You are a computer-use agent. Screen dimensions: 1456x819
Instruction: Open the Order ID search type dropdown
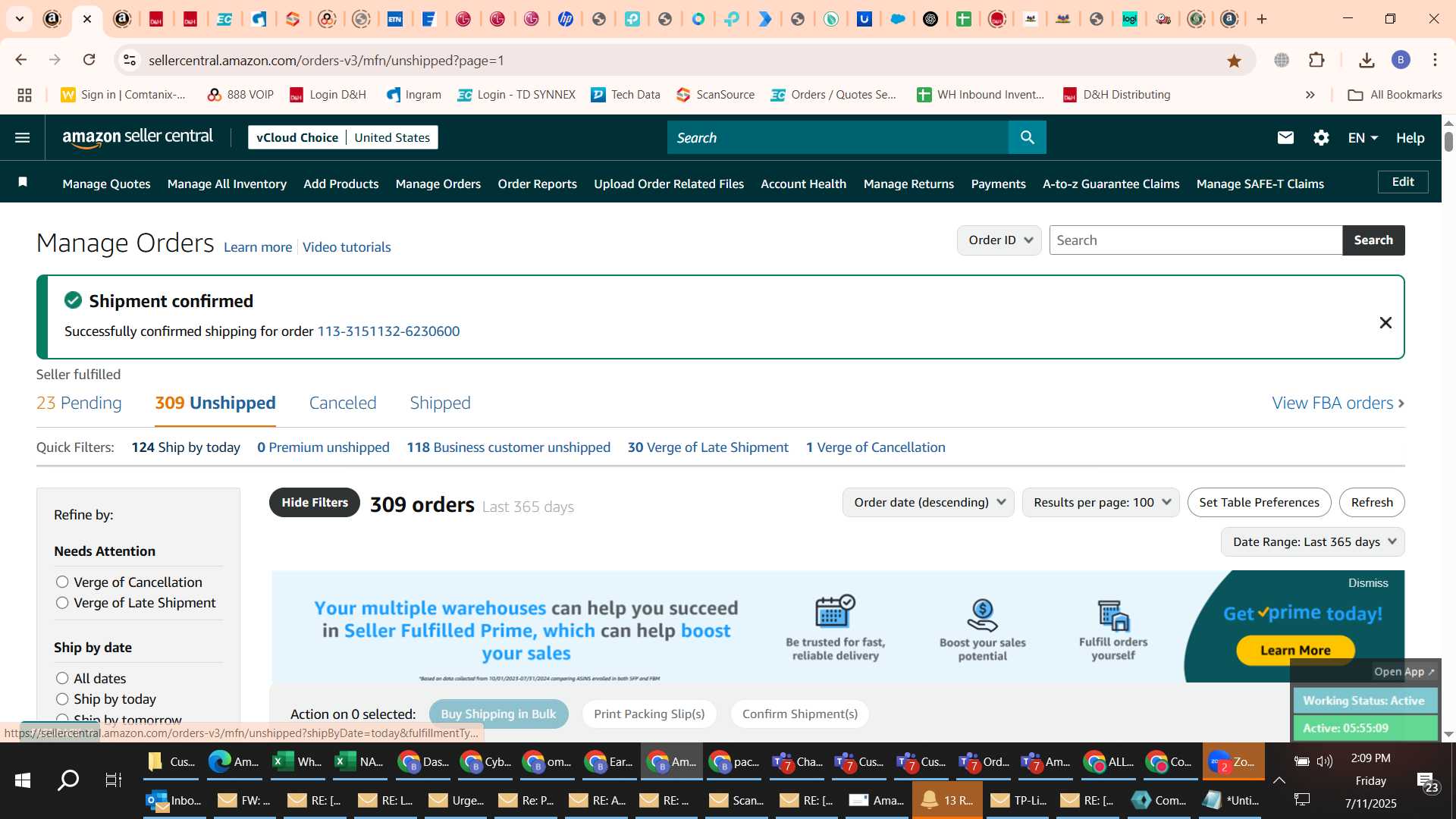coord(999,240)
